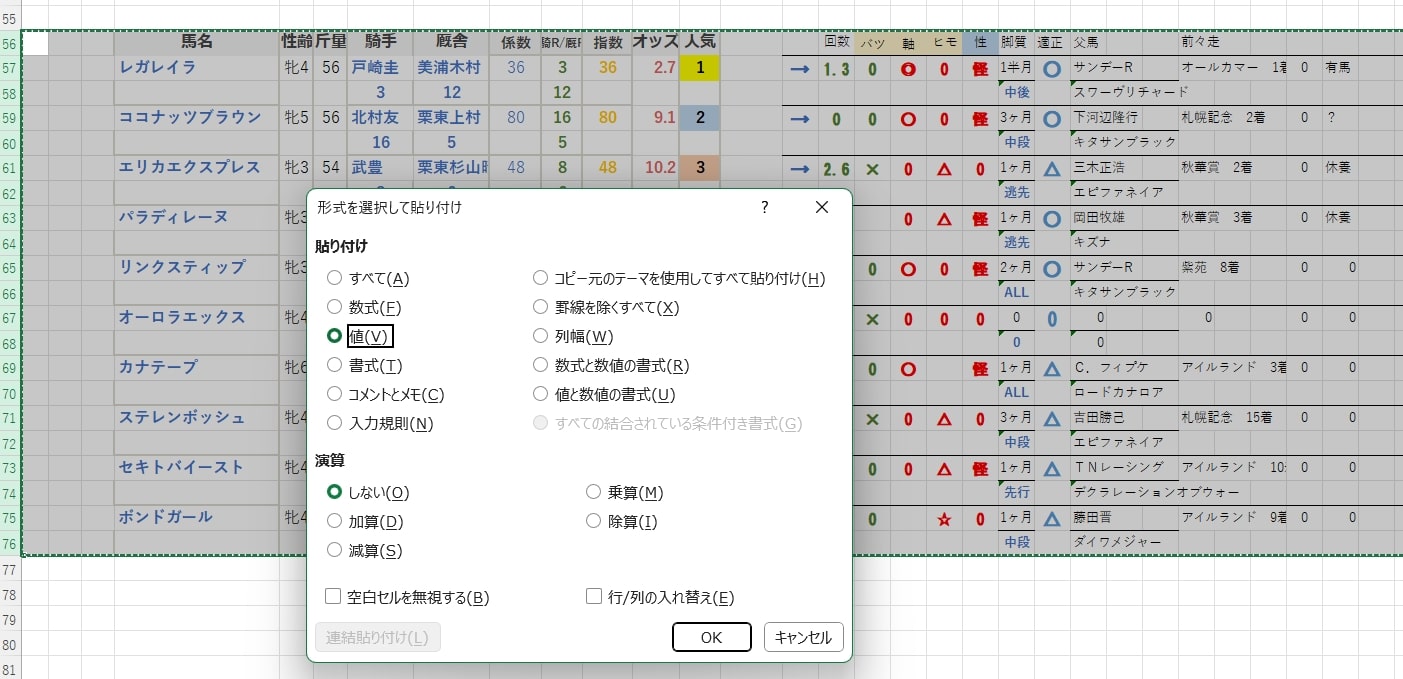Select the 入力規則(N) option
The height and width of the screenshot is (679, 1403).
coord(334,423)
